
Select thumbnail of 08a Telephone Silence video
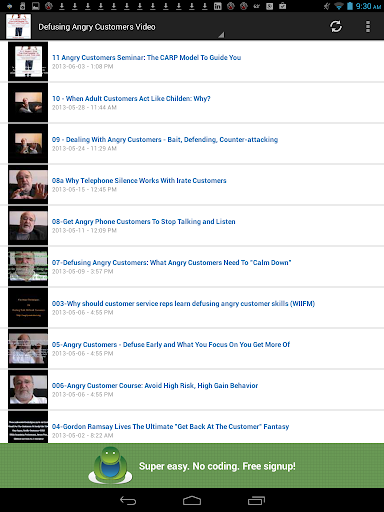(28, 184)
